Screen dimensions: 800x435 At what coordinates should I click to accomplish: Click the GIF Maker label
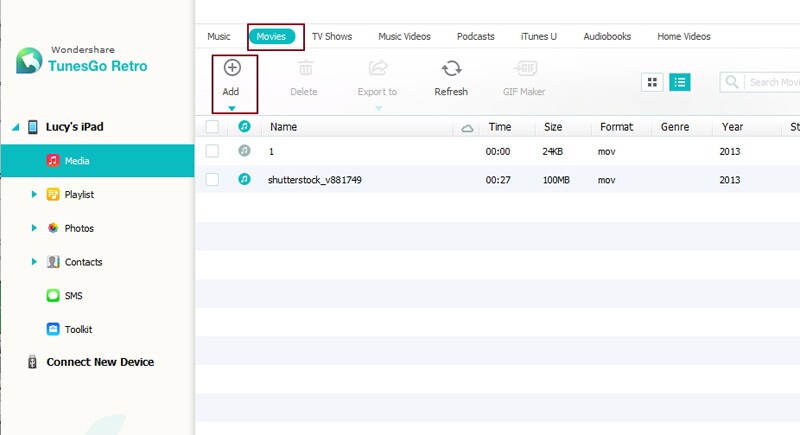click(524, 92)
